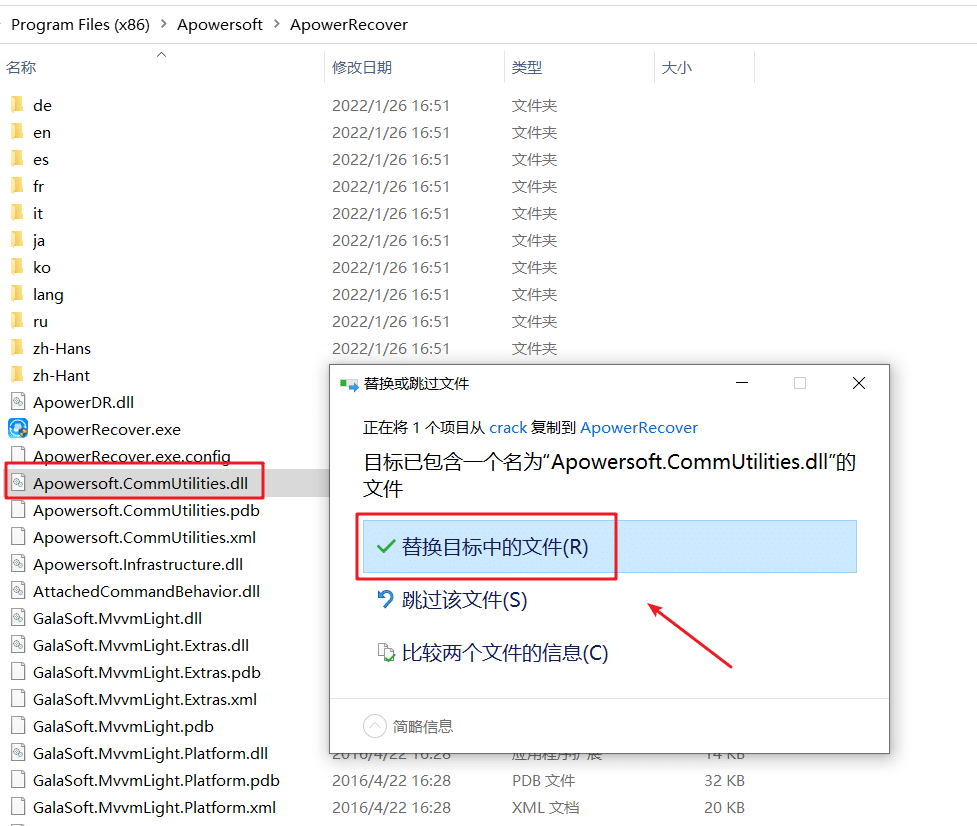Choose 比较两个文件的信息(C) option
The width and height of the screenshot is (977, 826).
(x=609, y=653)
